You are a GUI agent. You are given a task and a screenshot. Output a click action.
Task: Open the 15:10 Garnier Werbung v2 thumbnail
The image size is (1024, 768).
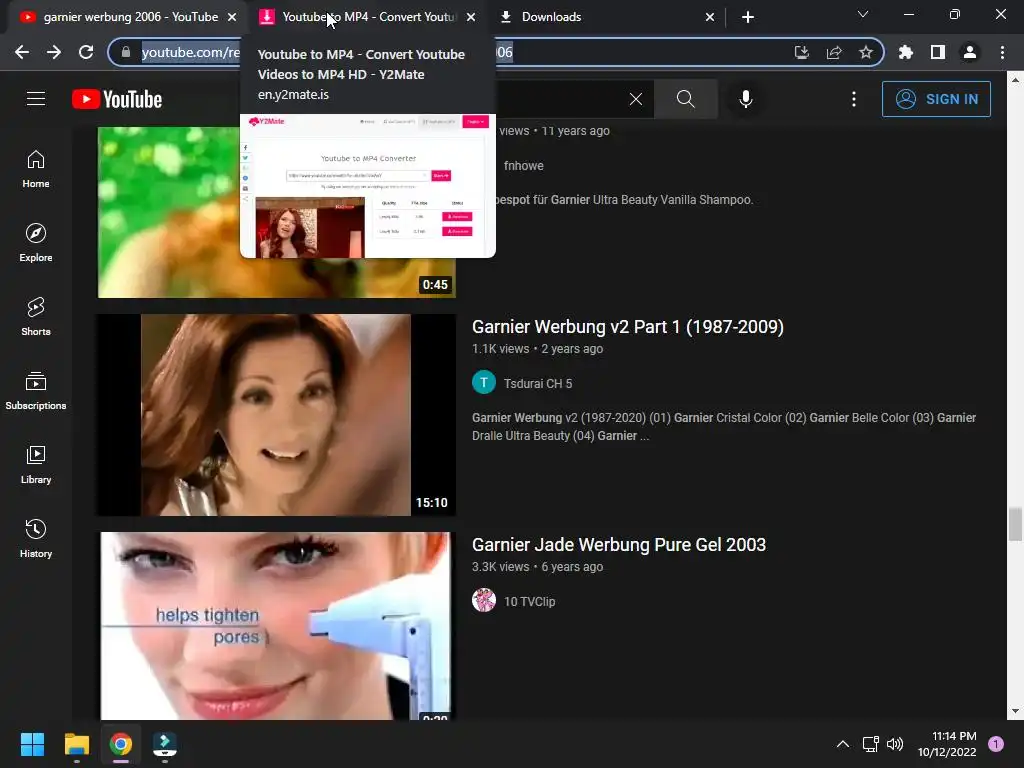click(x=276, y=415)
